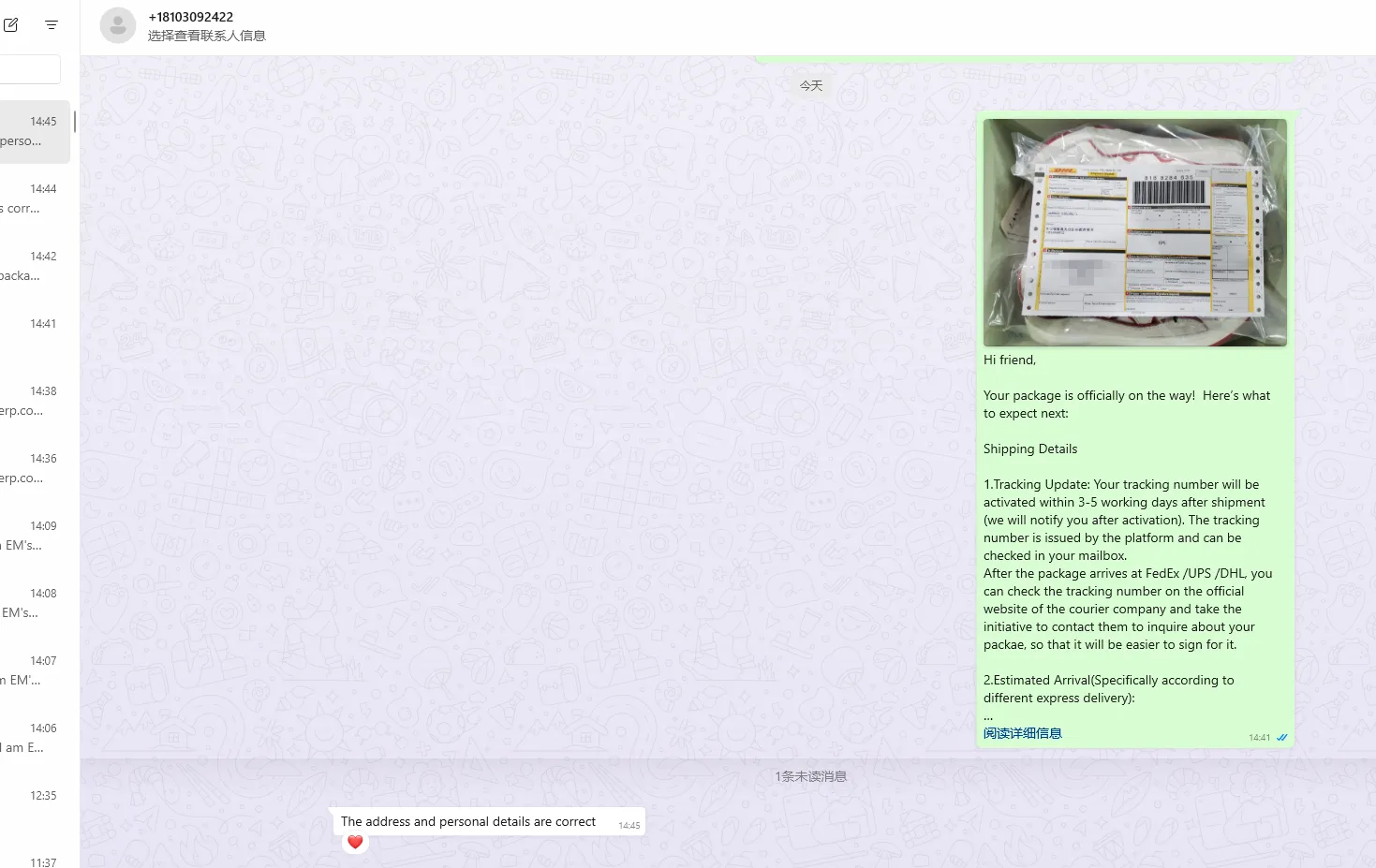The image size is (1376, 868).
Task: Click the unread message divider
Action: 810,776
